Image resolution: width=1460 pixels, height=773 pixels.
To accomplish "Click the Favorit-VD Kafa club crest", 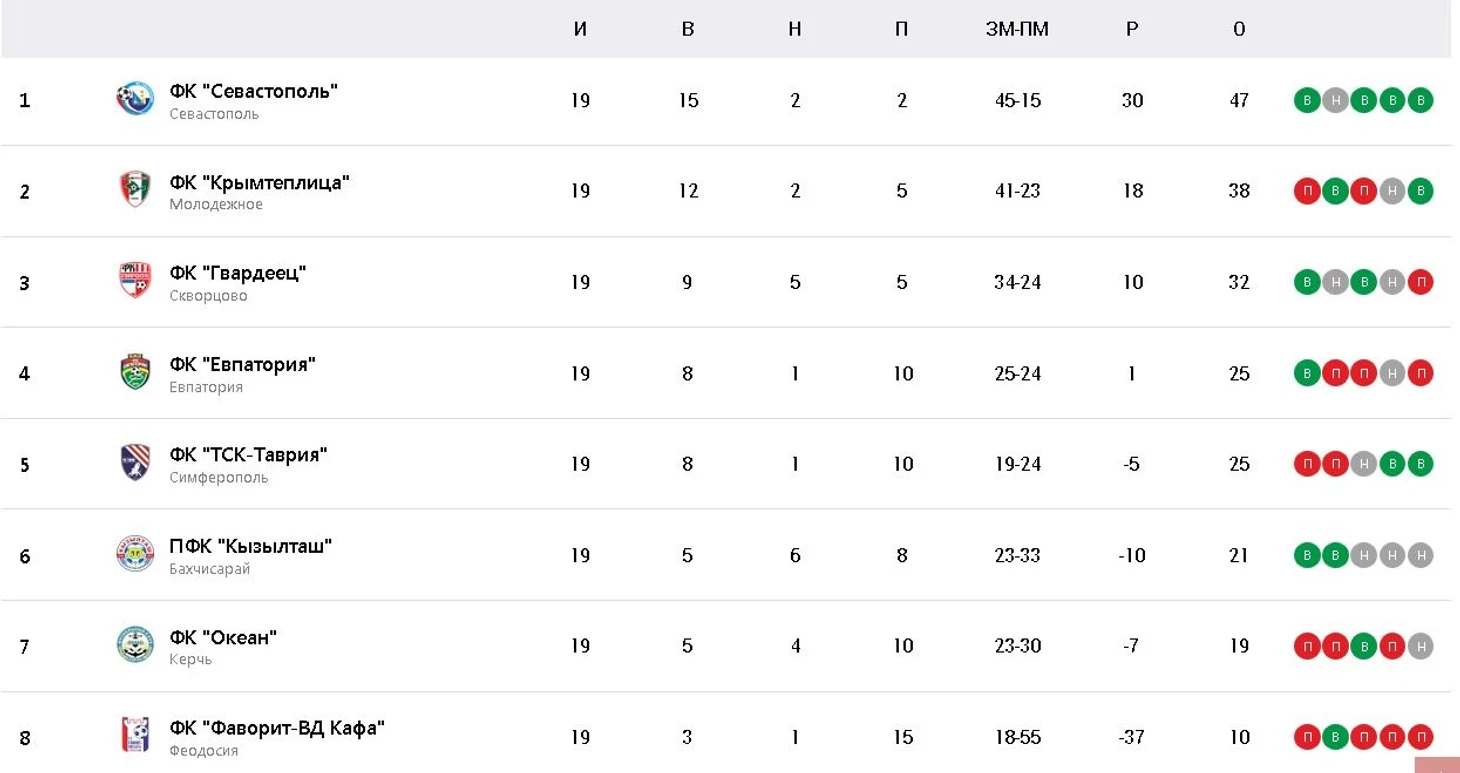I will [x=135, y=736].
